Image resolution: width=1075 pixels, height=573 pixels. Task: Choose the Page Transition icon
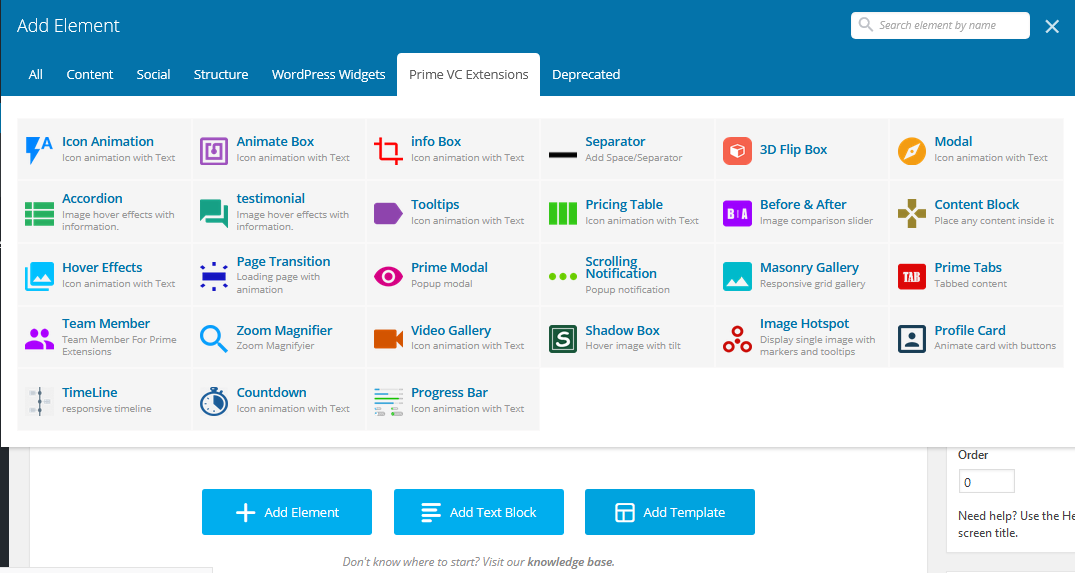(x=214, y=276)
